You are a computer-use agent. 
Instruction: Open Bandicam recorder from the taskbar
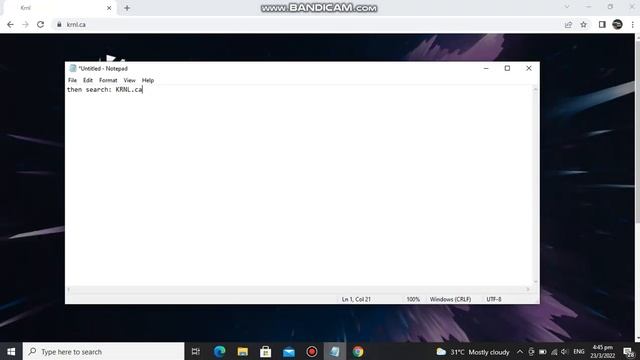tap(312, 351)
